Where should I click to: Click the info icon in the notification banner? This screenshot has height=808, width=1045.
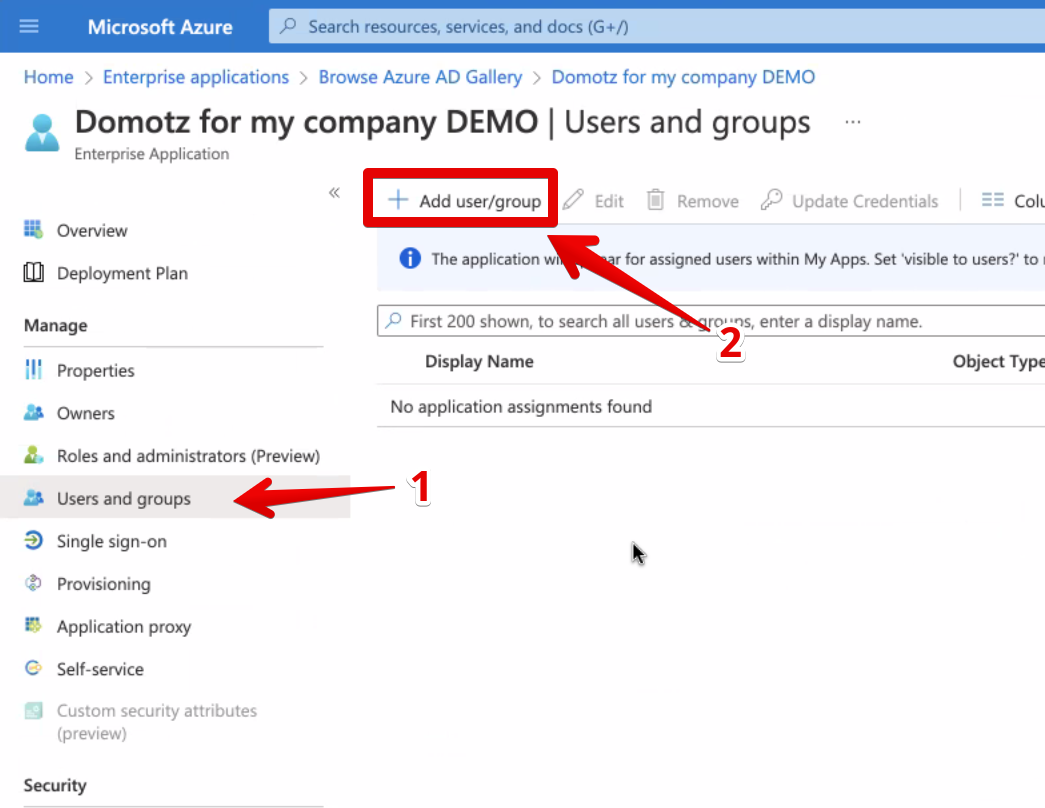click(409, 258)
